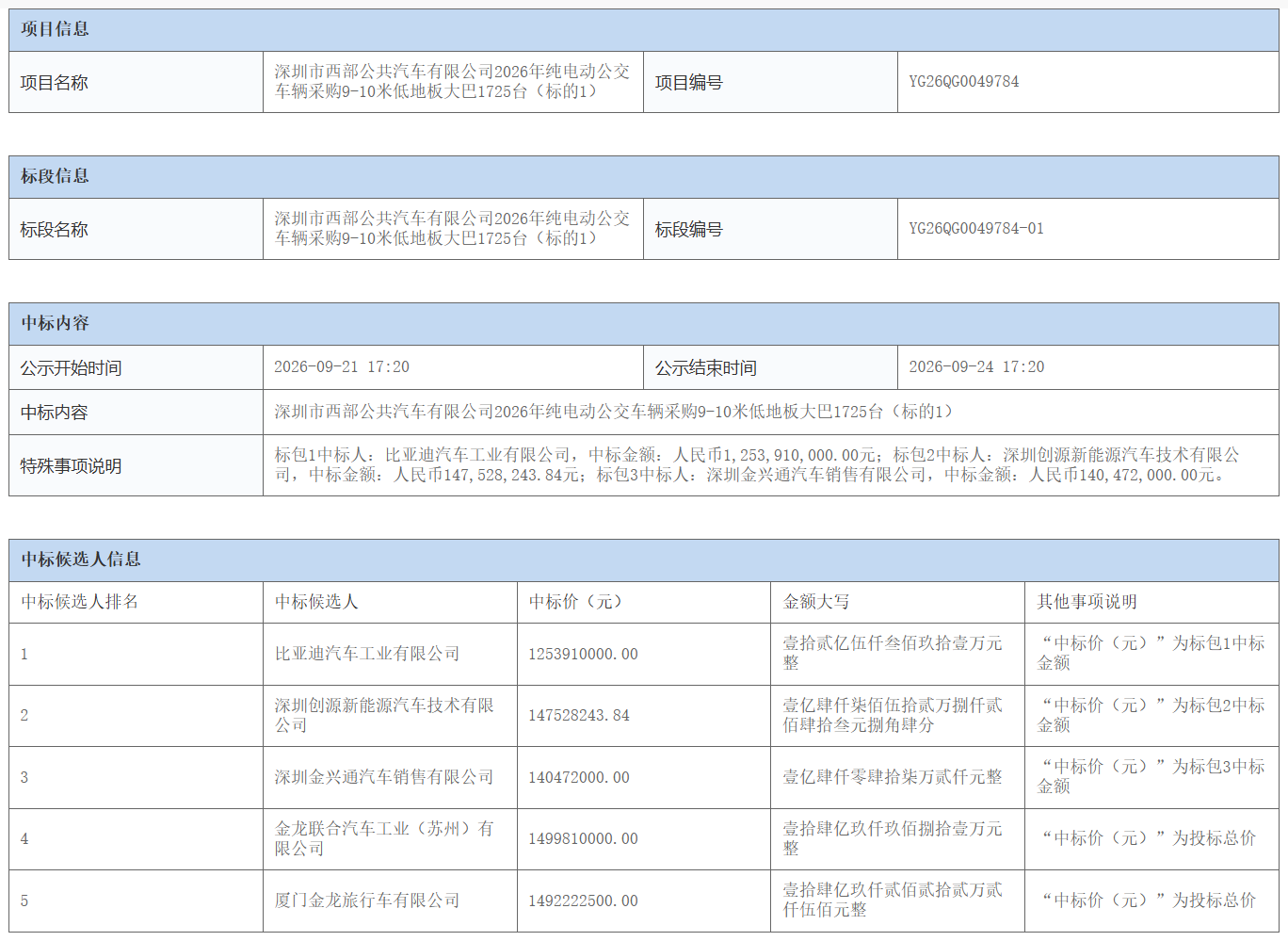Click the note for 标包1中标金额
Image resolution: width=1288 pixels, height=941 pixels.
[x=1151, y=654]
